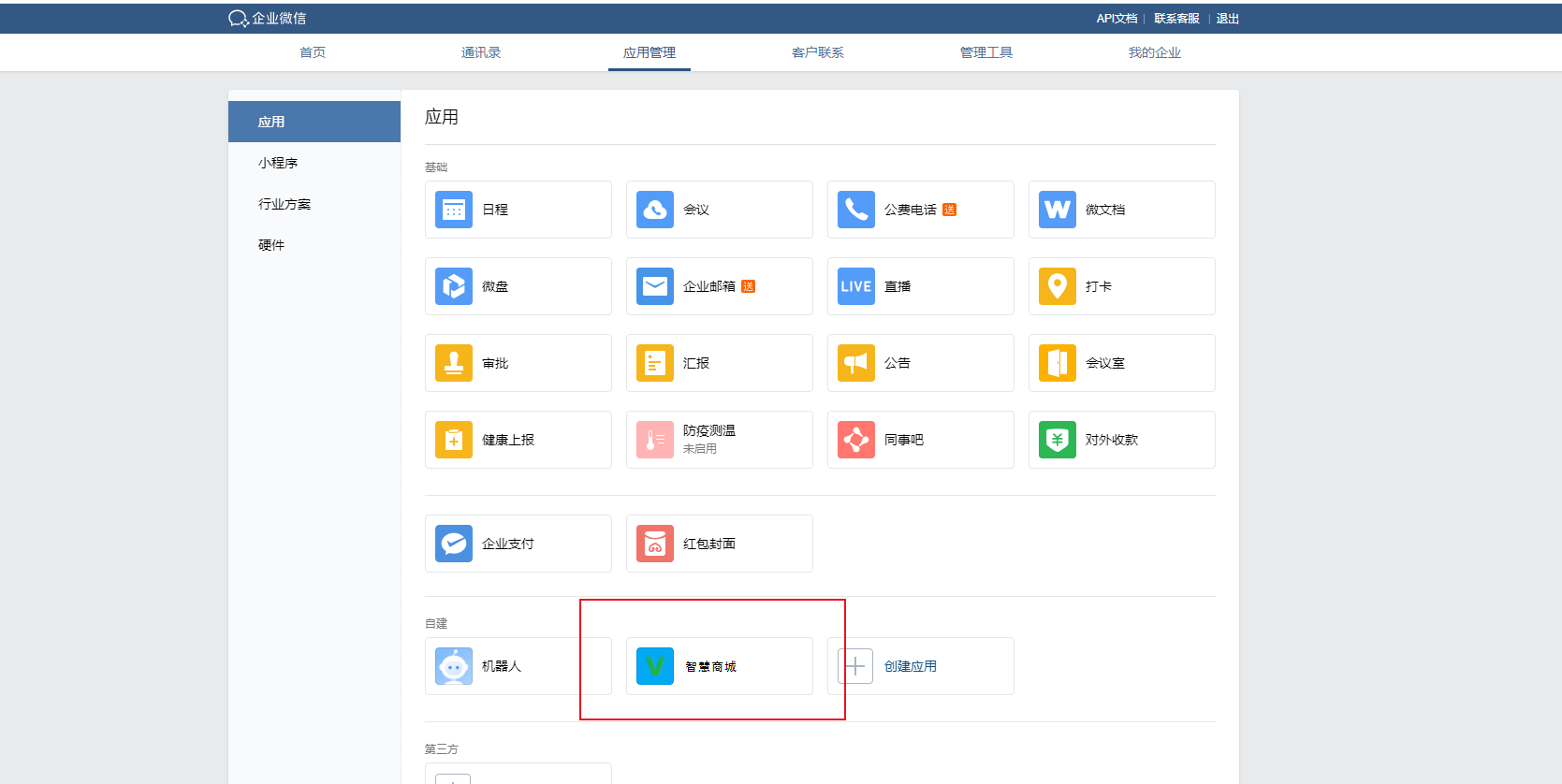Open the 红包封面 icon

655,544
